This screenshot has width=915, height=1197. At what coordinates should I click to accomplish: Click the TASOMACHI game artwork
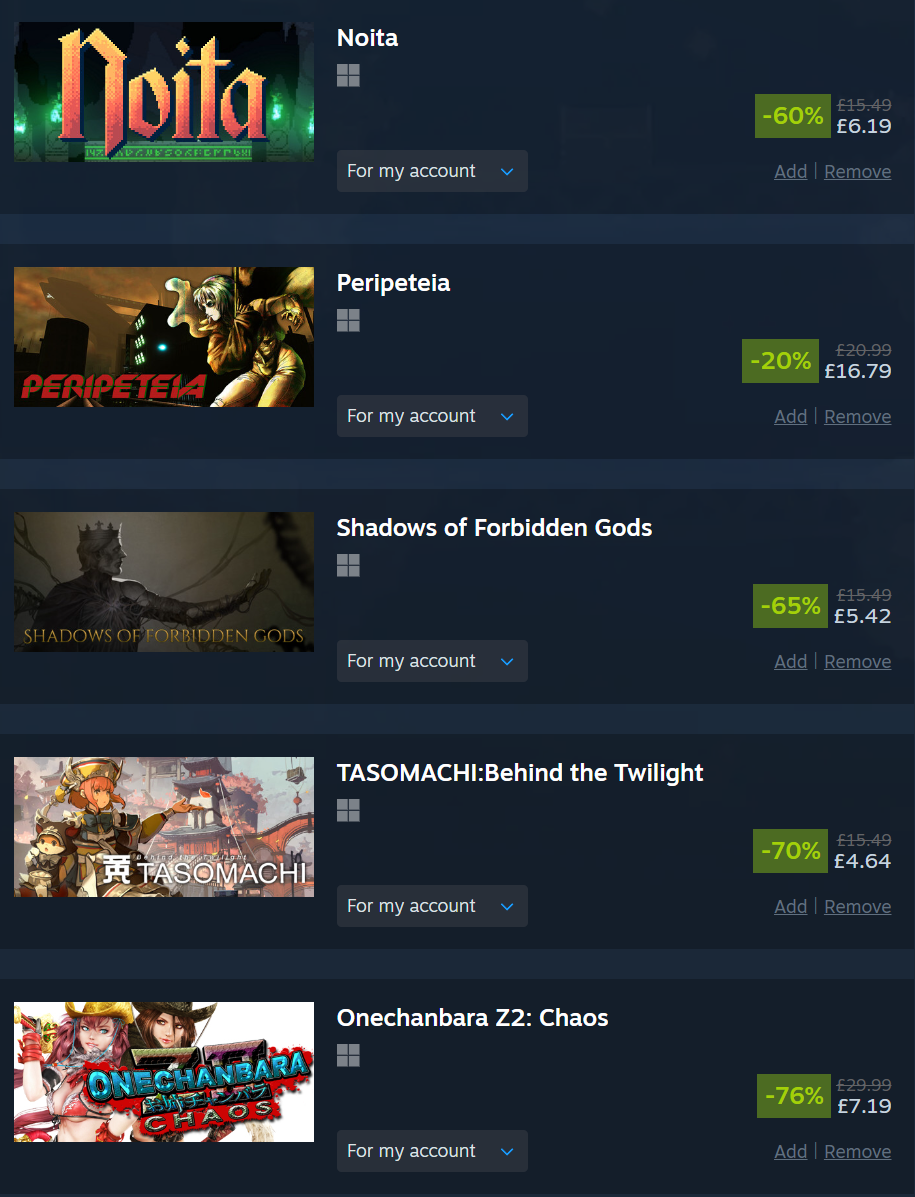[164, 827]
